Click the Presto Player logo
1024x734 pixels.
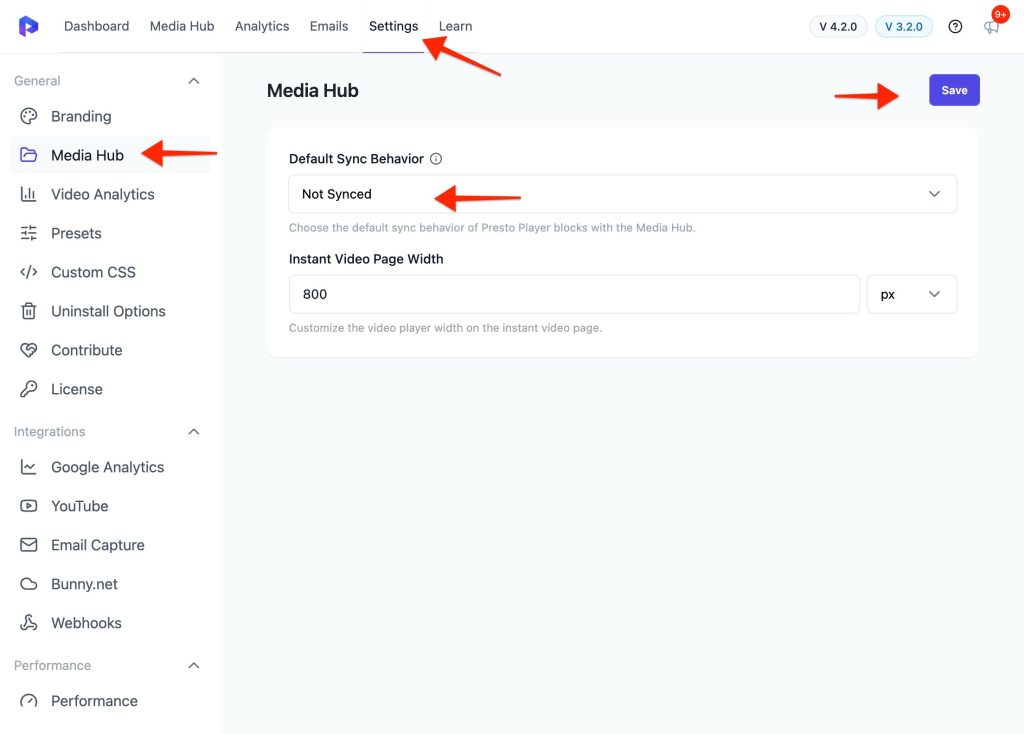28,26
